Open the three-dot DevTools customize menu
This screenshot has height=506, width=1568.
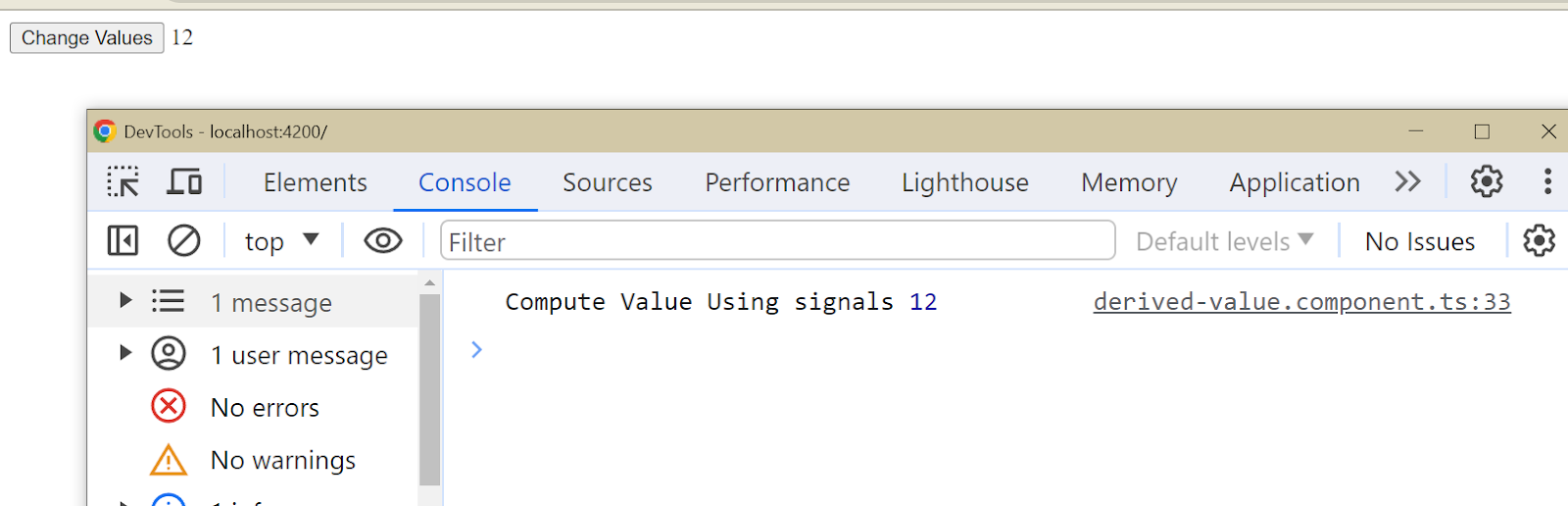coord(1547,181)
